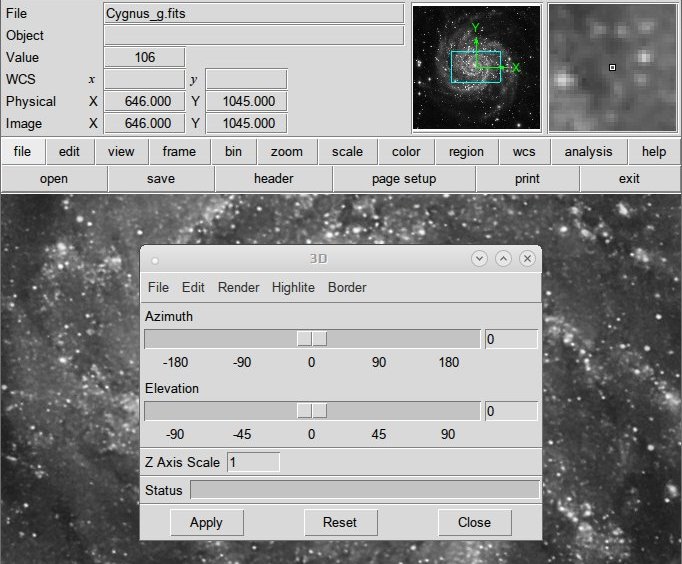Open the Render menu in 3D dialog
682x564 pixels.
coord(238,287)
